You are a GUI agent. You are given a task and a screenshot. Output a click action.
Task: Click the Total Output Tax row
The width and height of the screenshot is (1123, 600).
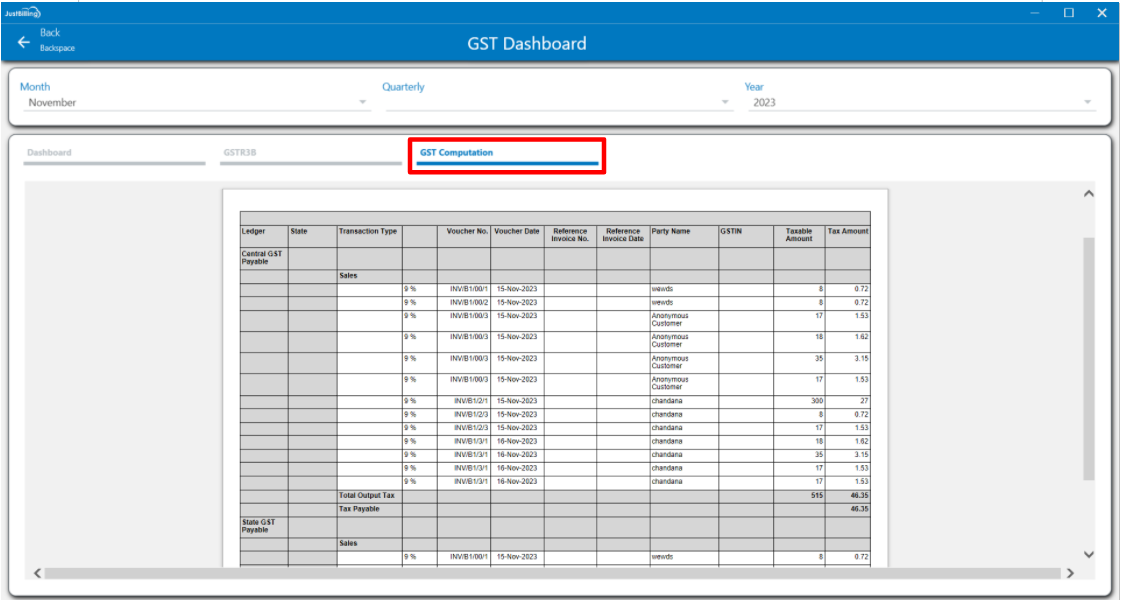[x=369, y=495]
